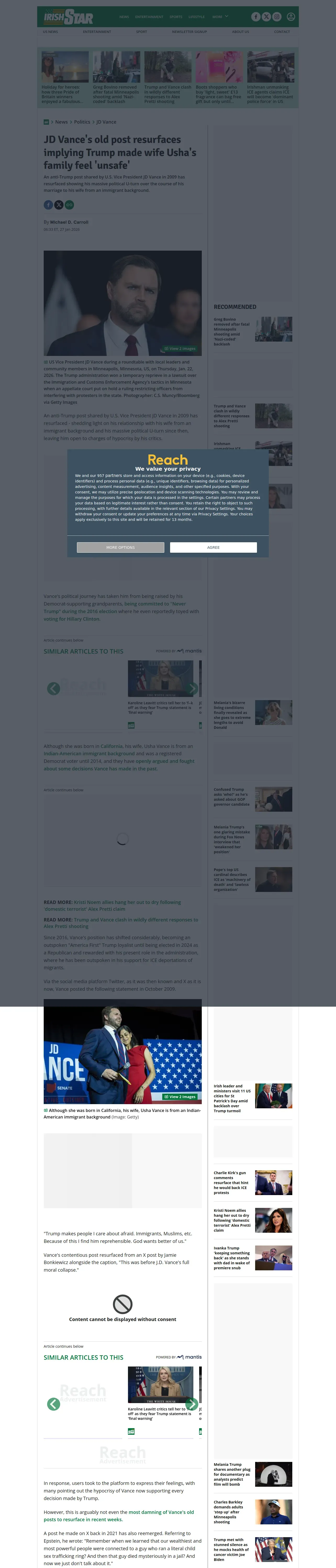Open the header Instagram icon

click(x=276, y=17)
